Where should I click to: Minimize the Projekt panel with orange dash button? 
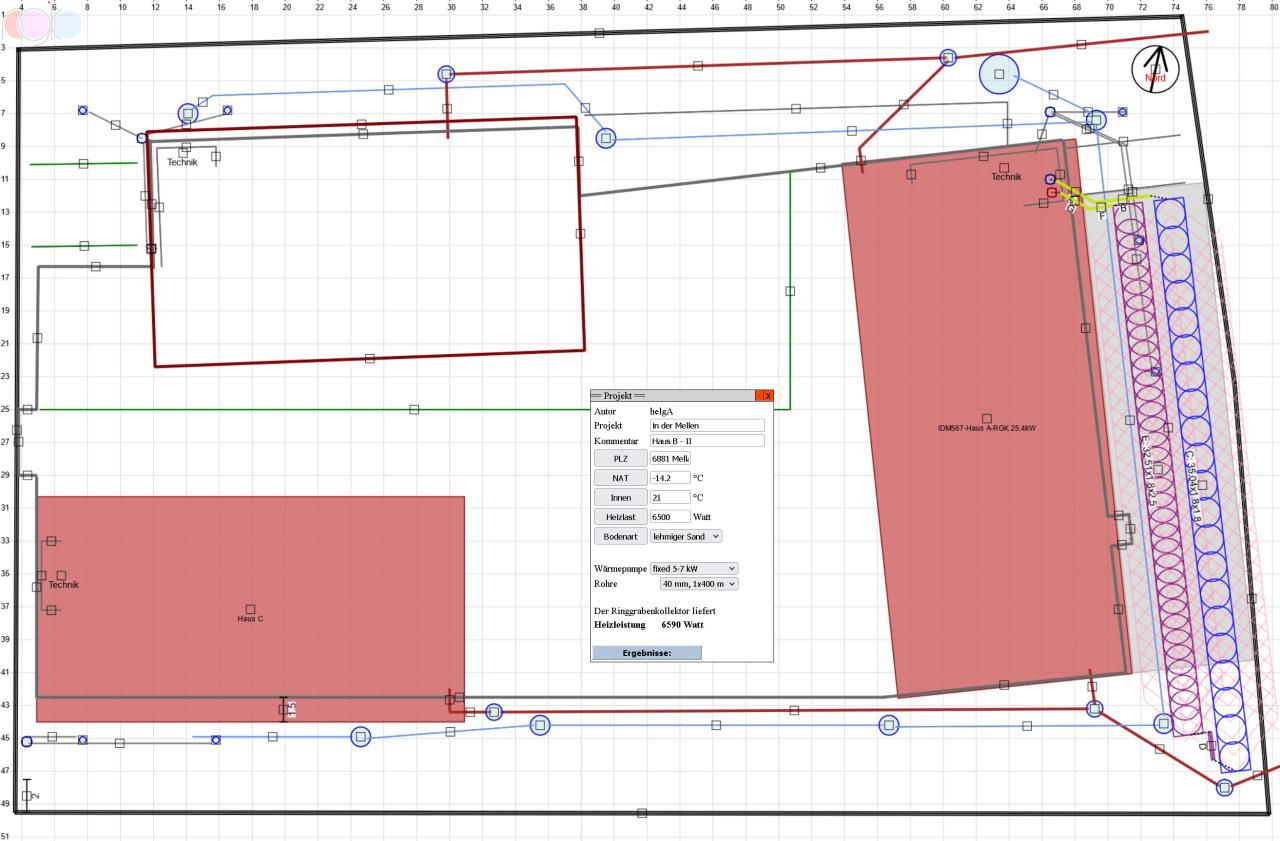[x=759, y=396]
